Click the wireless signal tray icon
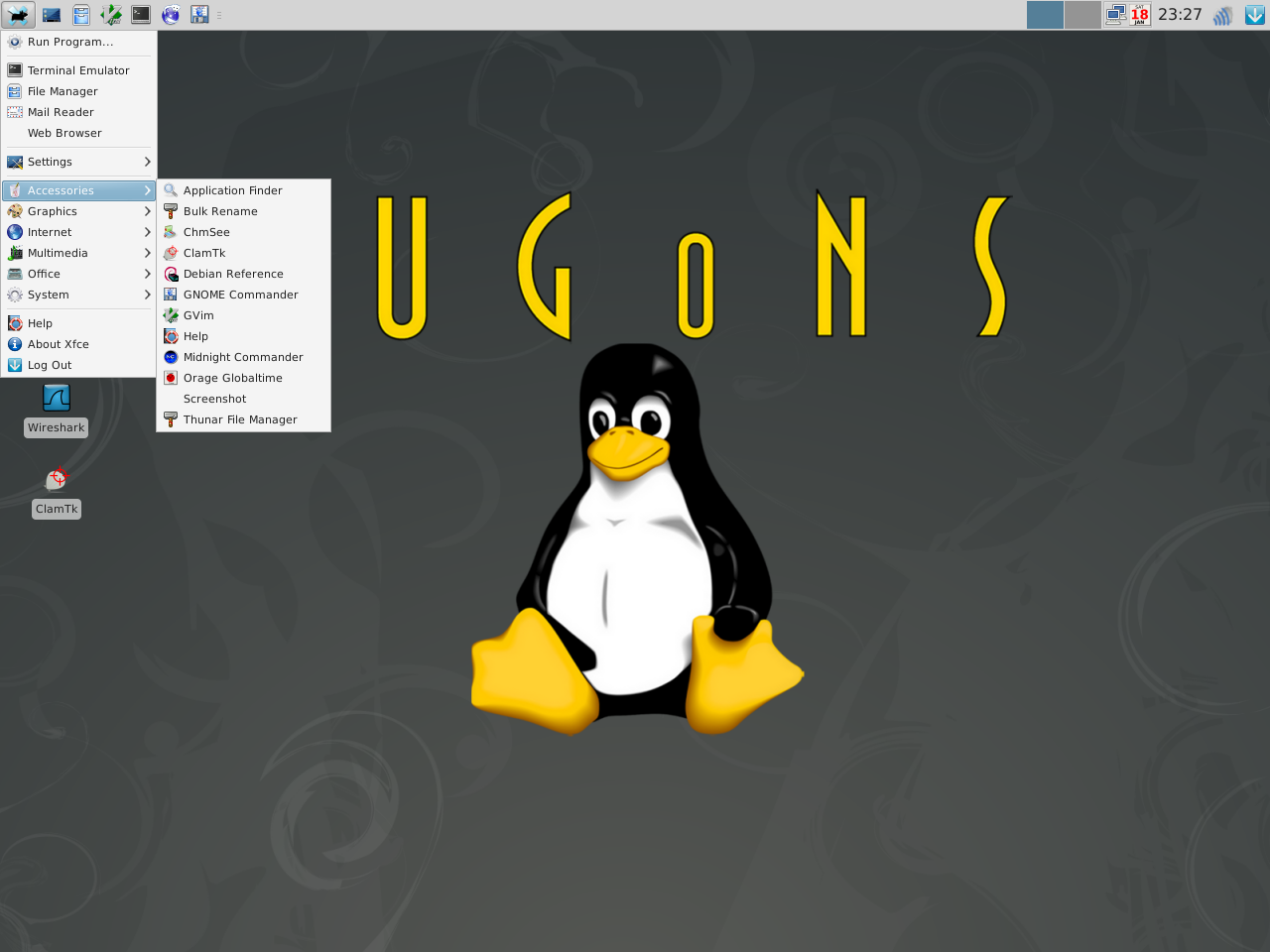The width and height of the screenshot is (1270, 952). coord(1223,15)
